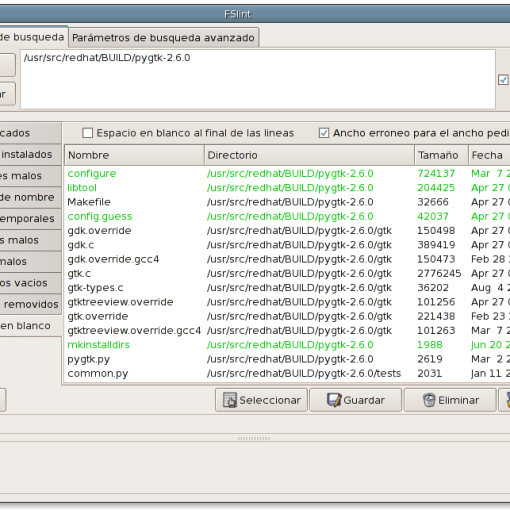Viewport: 510px width, 510px height.
Task: Switch to the 'de busqueda' tab
Action: (x=33, y=37)
